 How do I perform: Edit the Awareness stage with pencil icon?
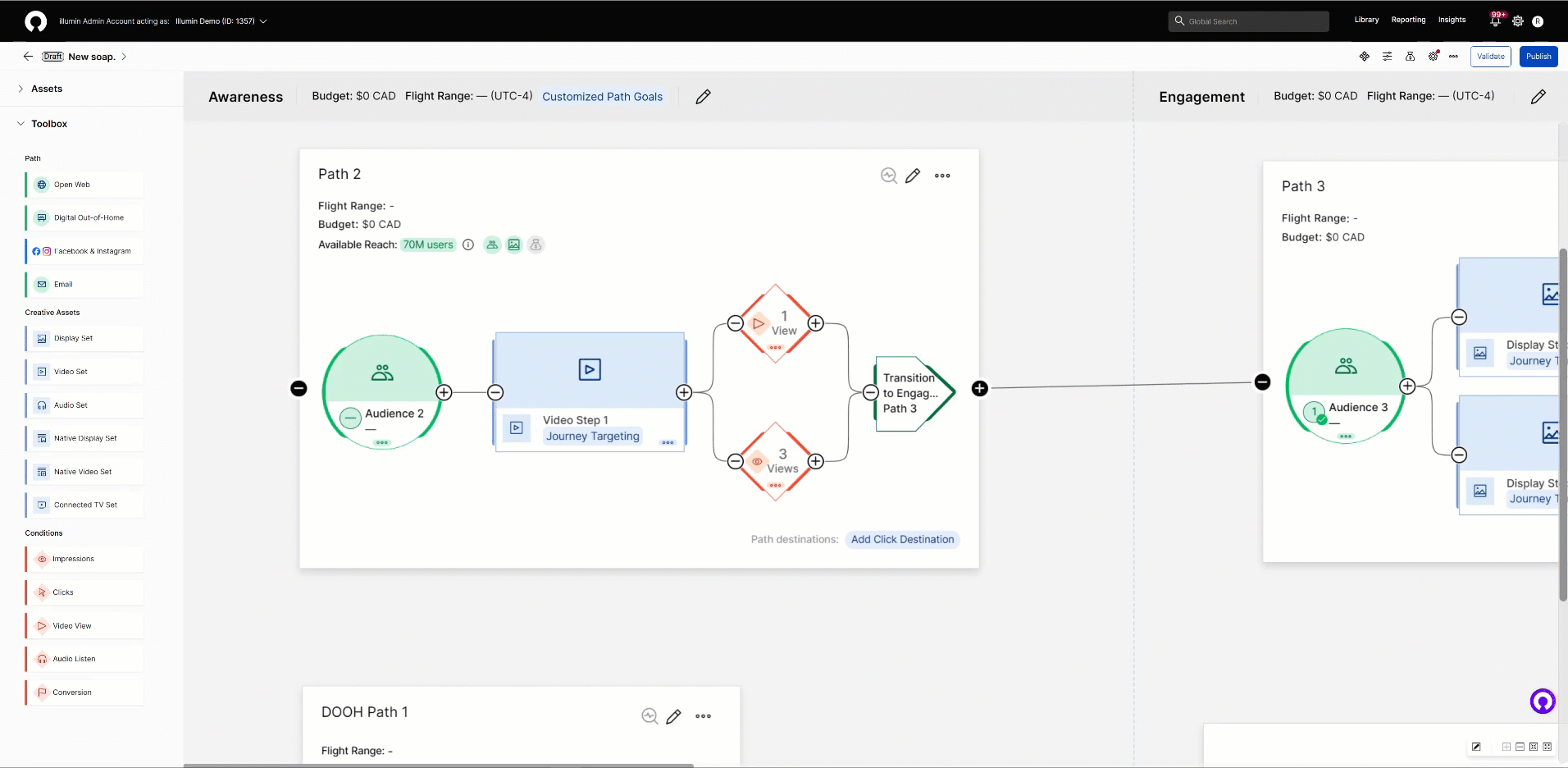(703, 97)
